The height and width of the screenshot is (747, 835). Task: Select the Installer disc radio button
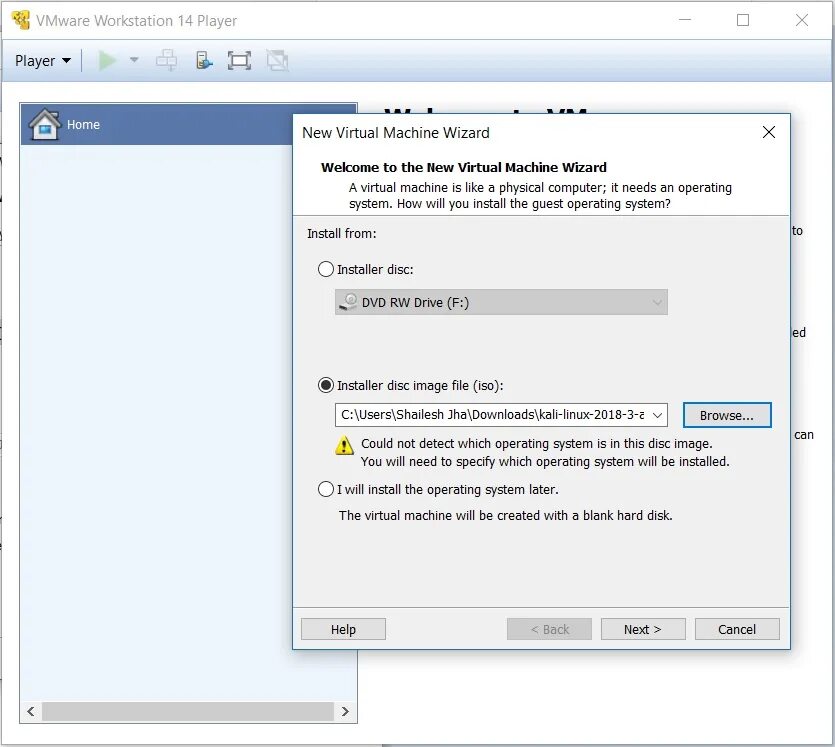[x=325, y=269]
